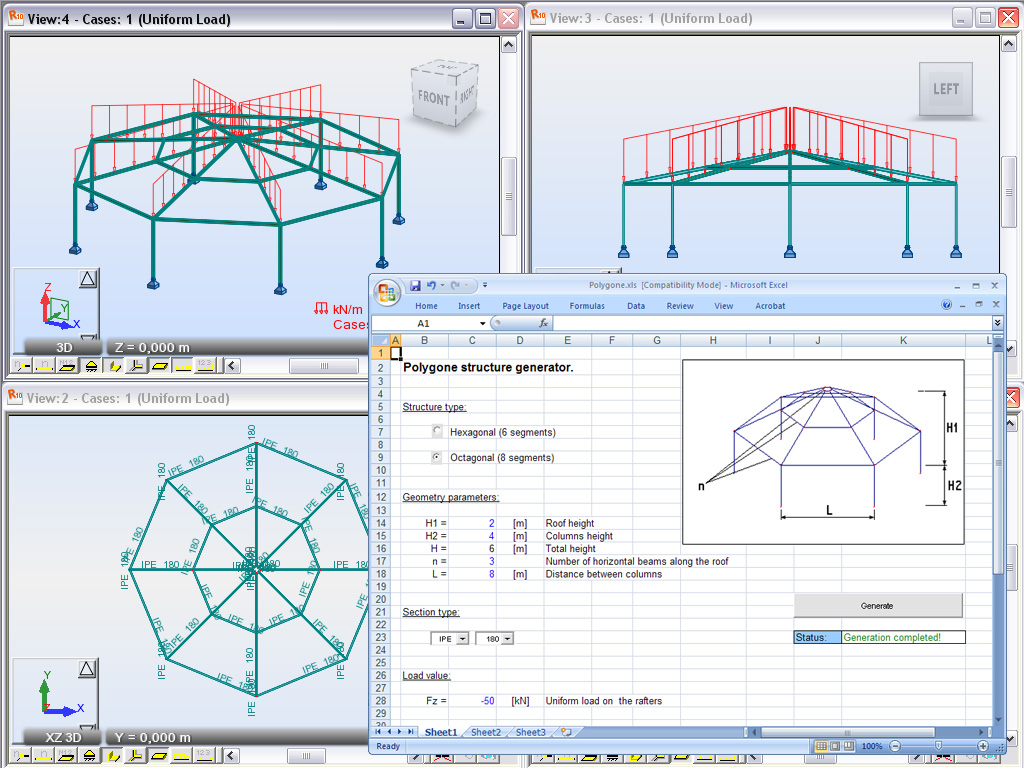
Task: Open the View ribbon tab
Action: click(x=724, y=306)
